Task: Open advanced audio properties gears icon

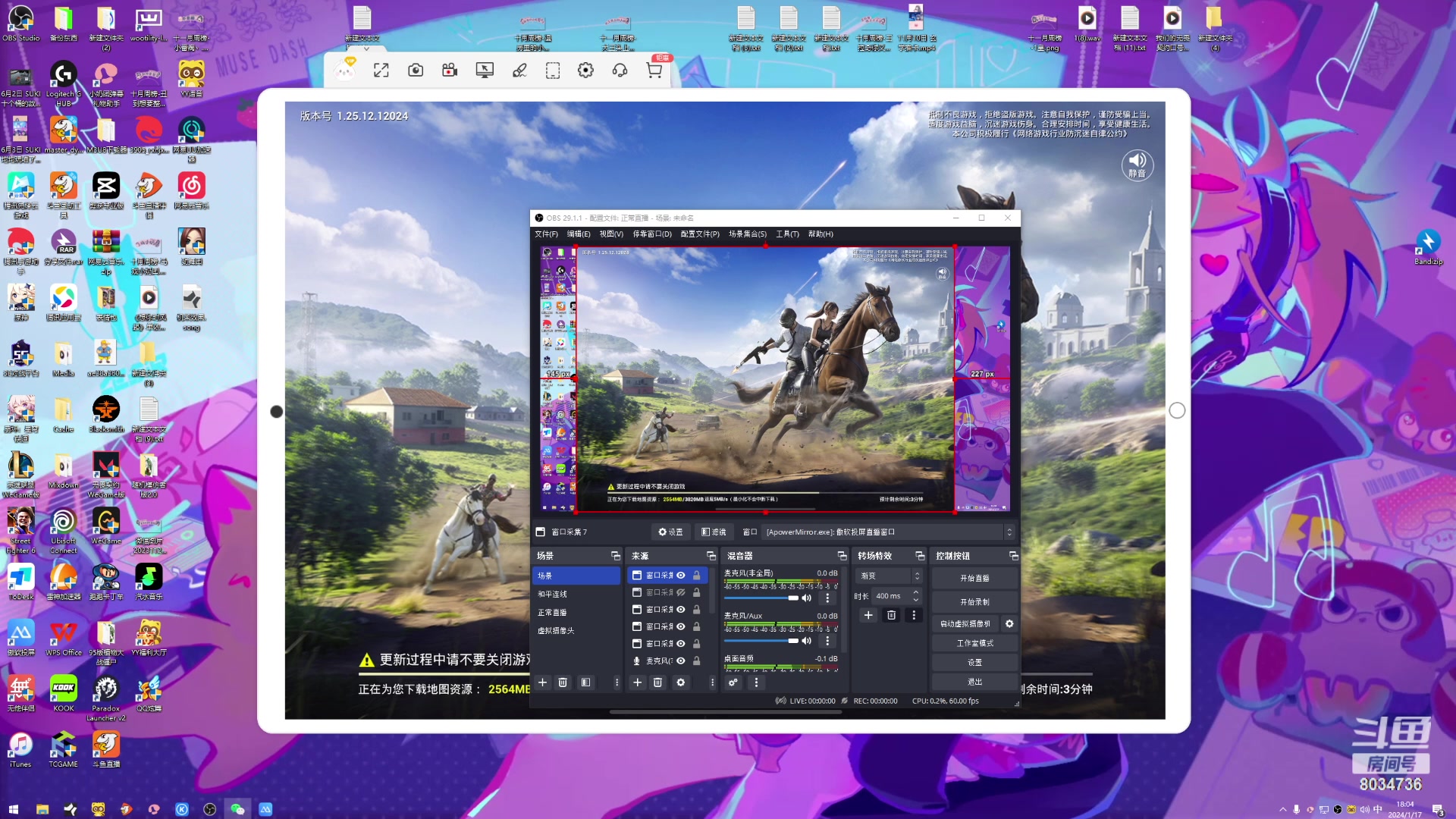Action: (x=733, y=682)
